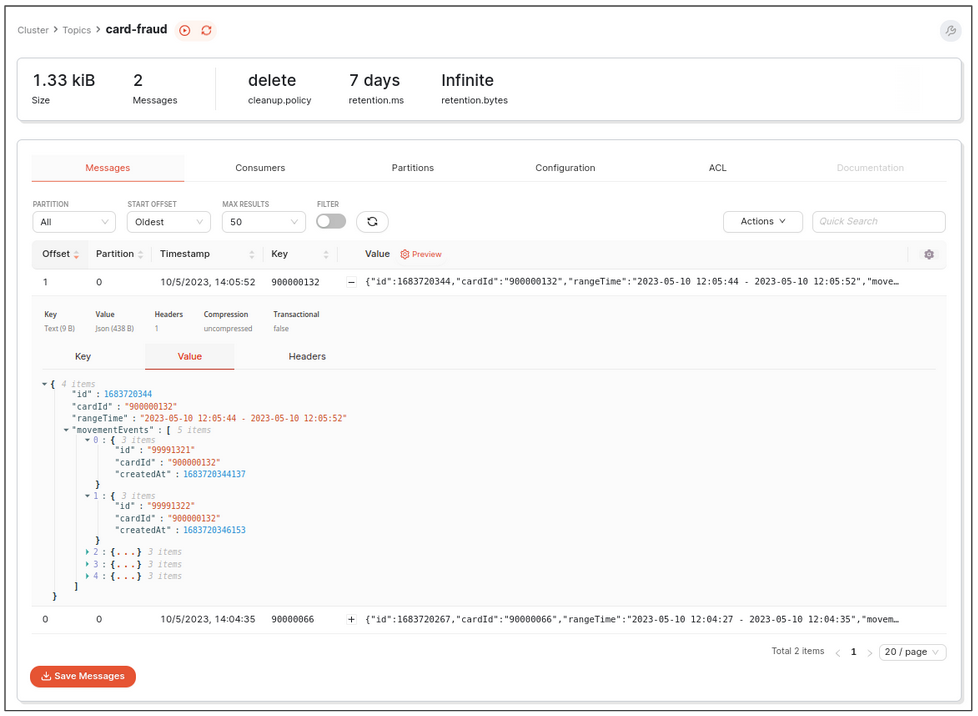Click the live-tail play icon beside card-fraud
The width and height of the screenshot is (978, 716).
[x=185, y=30]
